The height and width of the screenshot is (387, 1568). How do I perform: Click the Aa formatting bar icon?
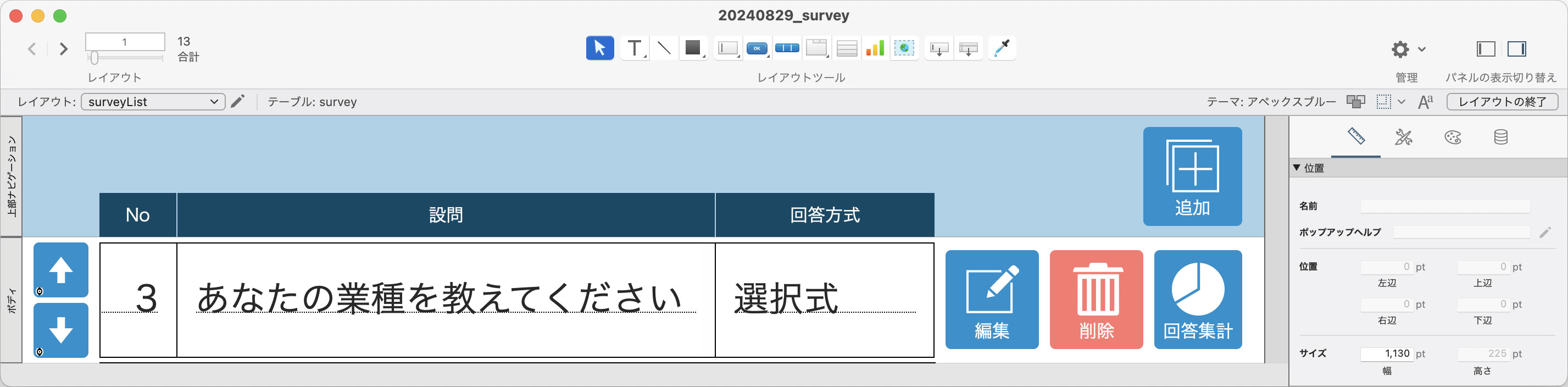(1425, 102)
